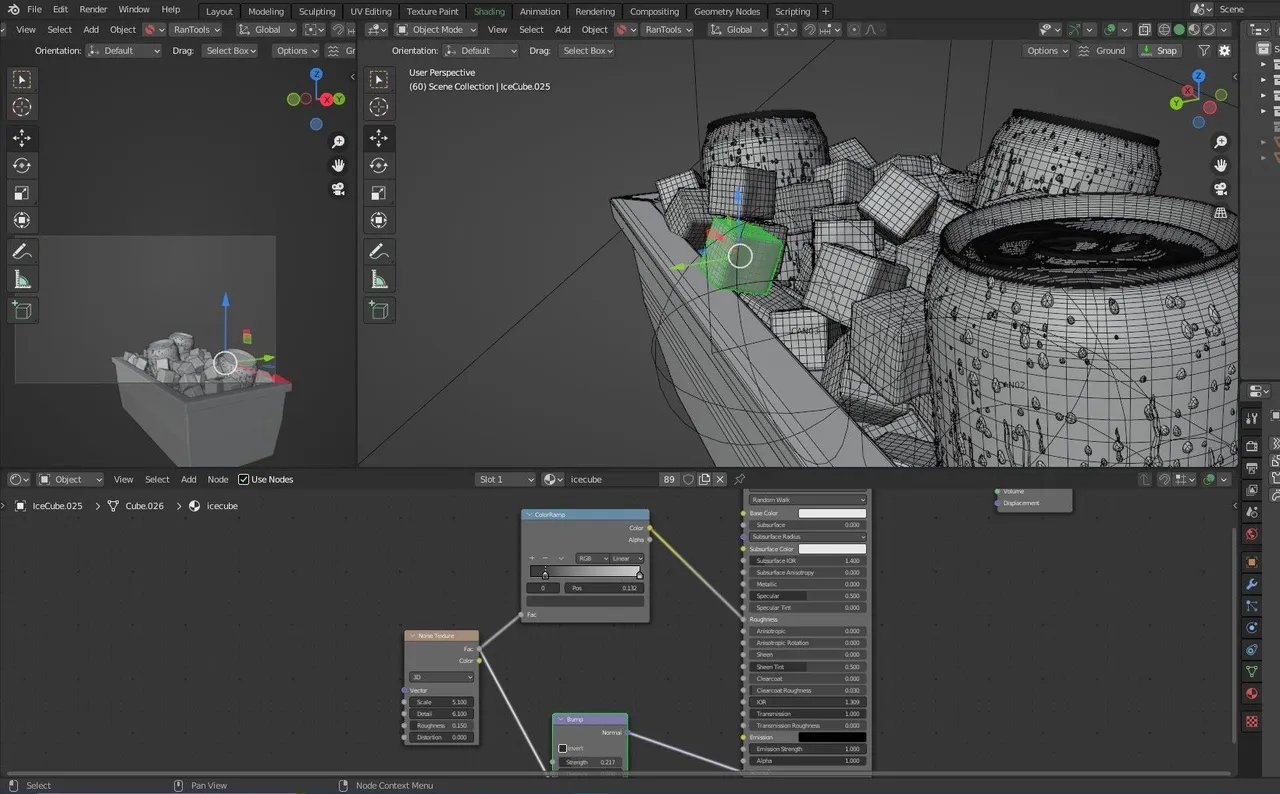
Task: Open the Modifier properties wrench tab
Action: [1251, 584]
